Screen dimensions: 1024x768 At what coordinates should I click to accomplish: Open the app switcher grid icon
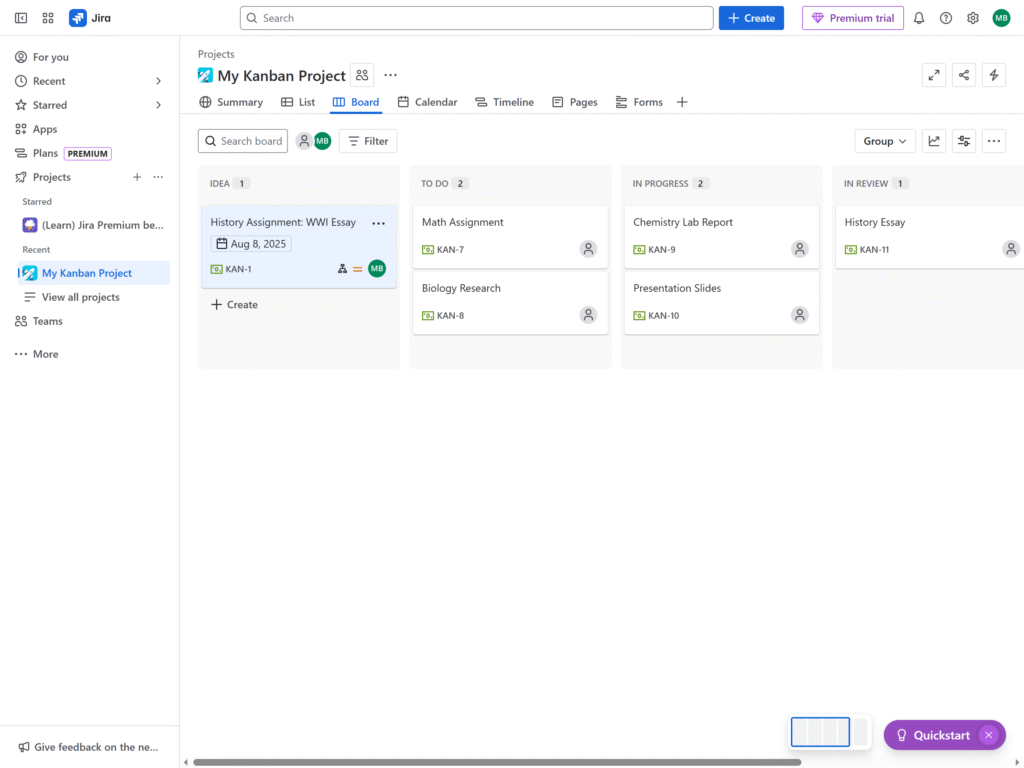(x=48, y=18)
